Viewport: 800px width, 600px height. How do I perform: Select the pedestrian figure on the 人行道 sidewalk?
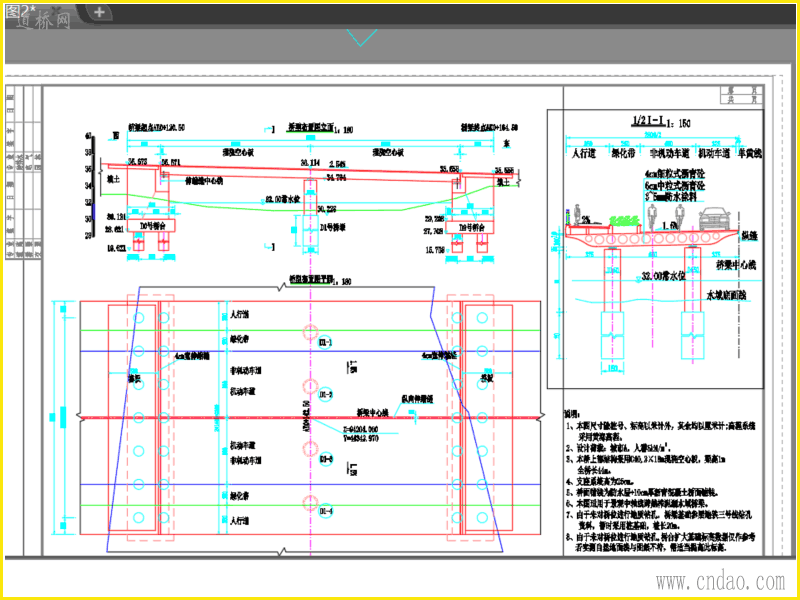577,214
